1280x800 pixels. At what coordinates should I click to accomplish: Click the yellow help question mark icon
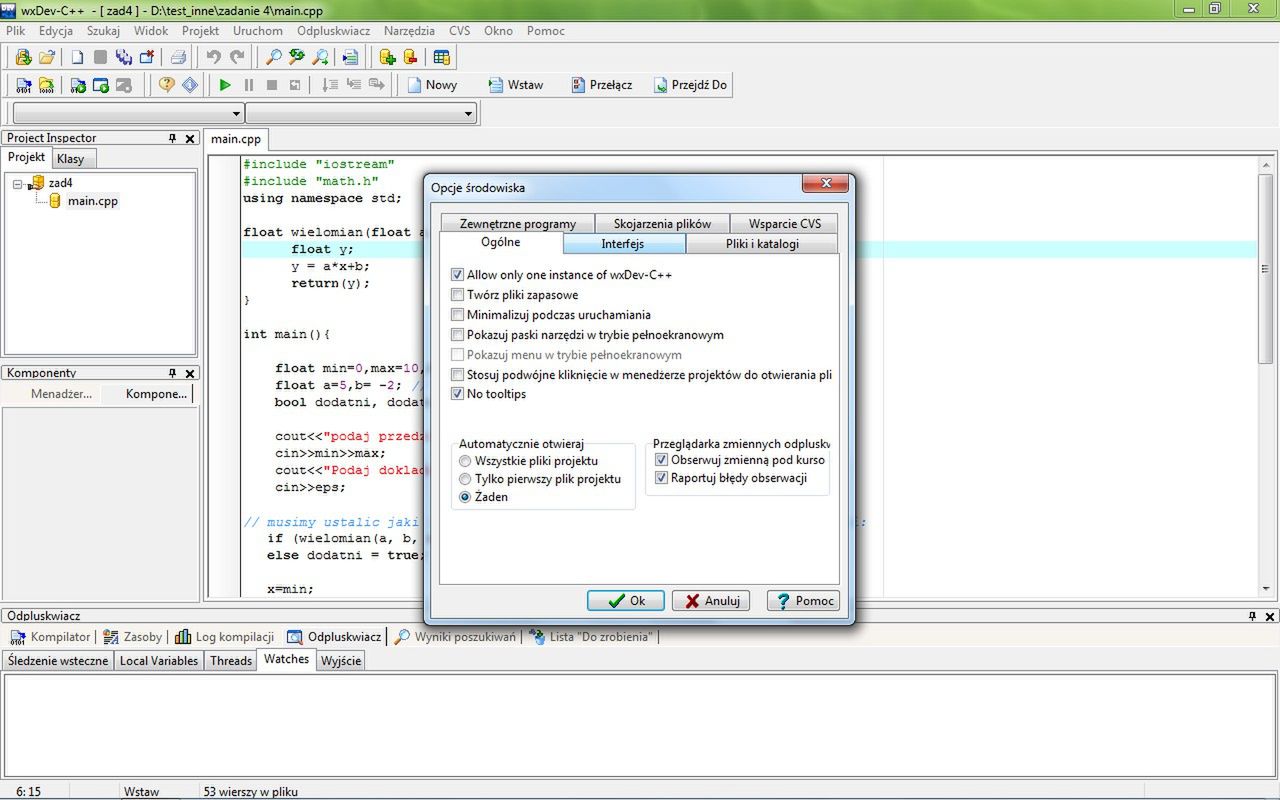point(167,85)
